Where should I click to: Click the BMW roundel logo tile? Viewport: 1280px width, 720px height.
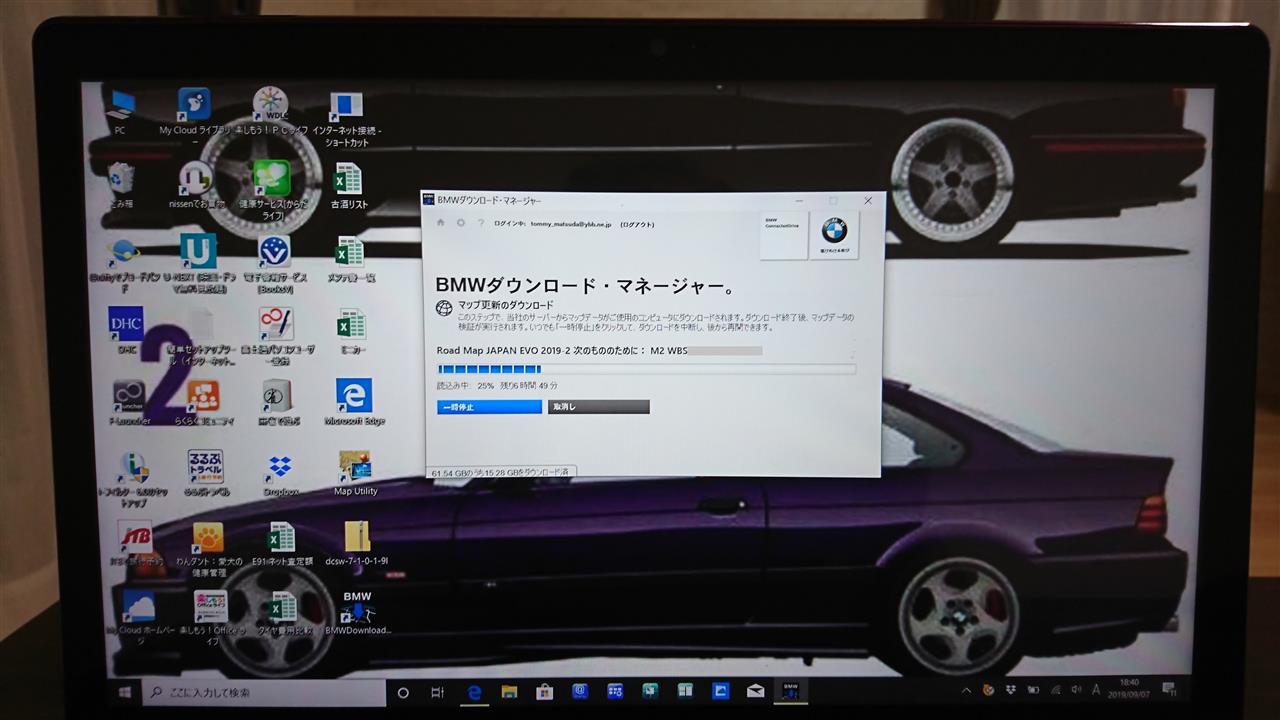pyautogui.click(x=834, y=235)
